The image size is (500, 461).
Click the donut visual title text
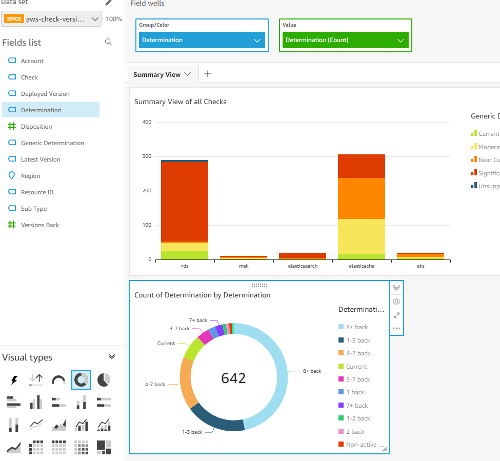tap(202, 295)
